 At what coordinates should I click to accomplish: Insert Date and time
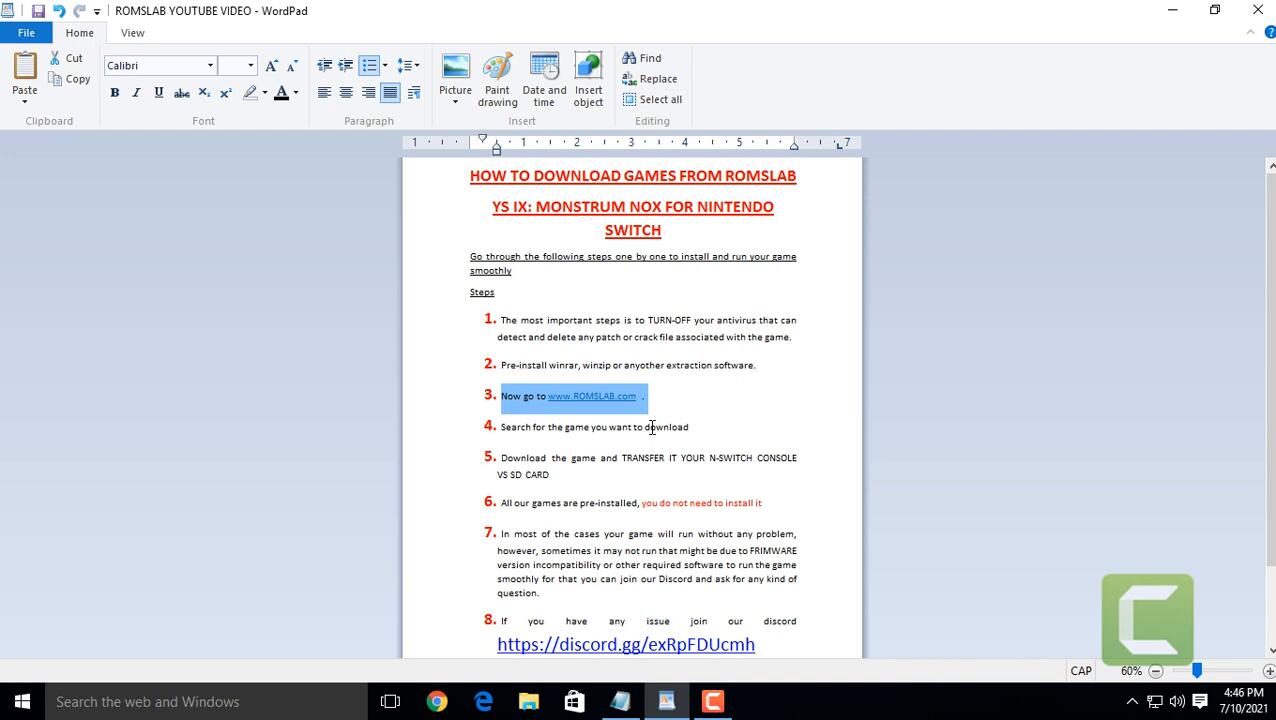[x=544, y=68]
